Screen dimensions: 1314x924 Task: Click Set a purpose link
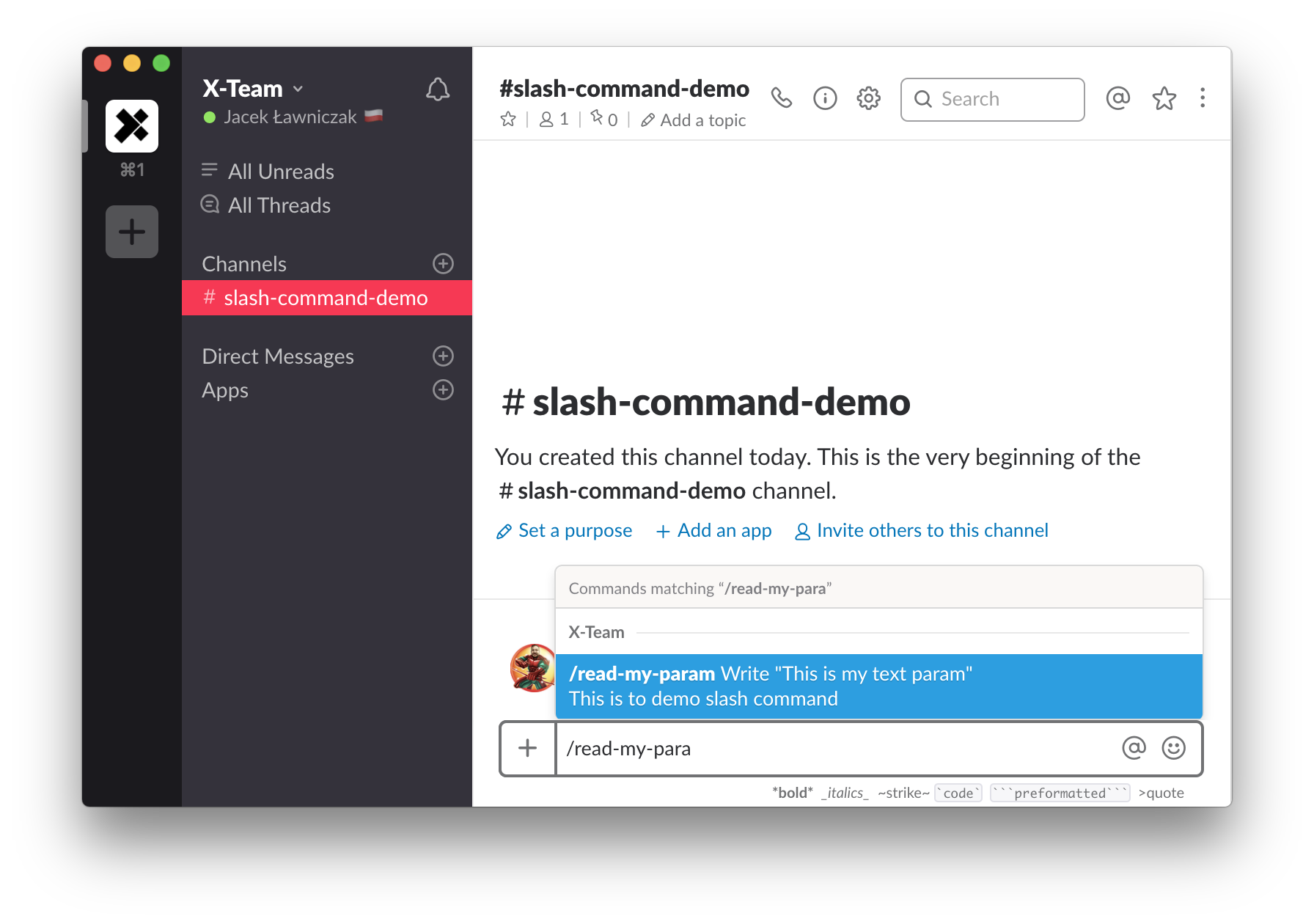(x=564, y=530)
